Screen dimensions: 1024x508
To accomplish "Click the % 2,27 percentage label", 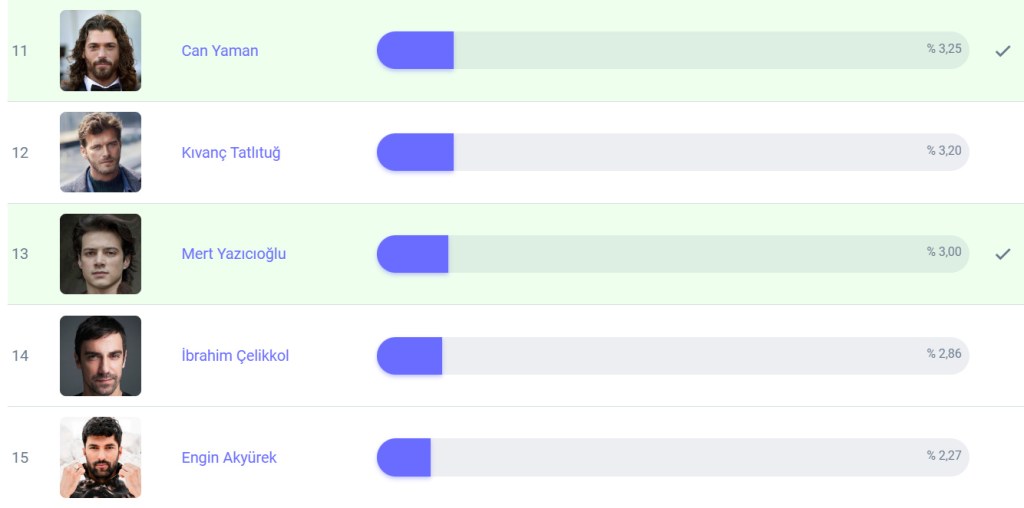I will click(x=943, y=456).
